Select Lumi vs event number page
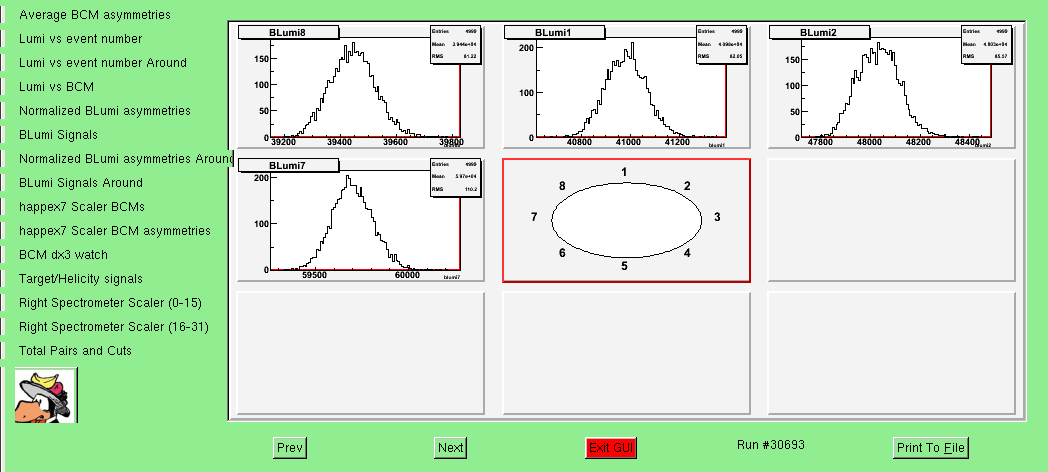The height and width of the screenshot is (472, 1048). [80, 39]
